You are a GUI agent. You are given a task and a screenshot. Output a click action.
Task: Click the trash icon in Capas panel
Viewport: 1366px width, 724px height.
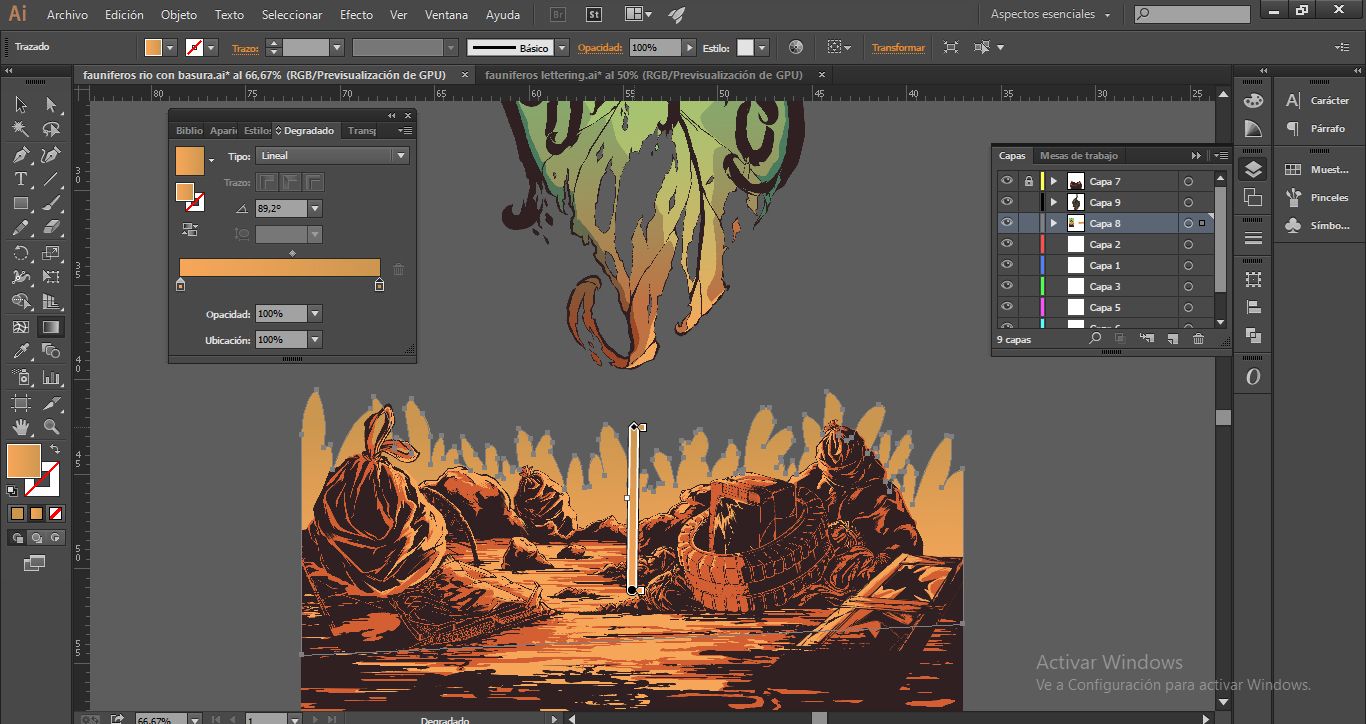(x=1198, y=339)
